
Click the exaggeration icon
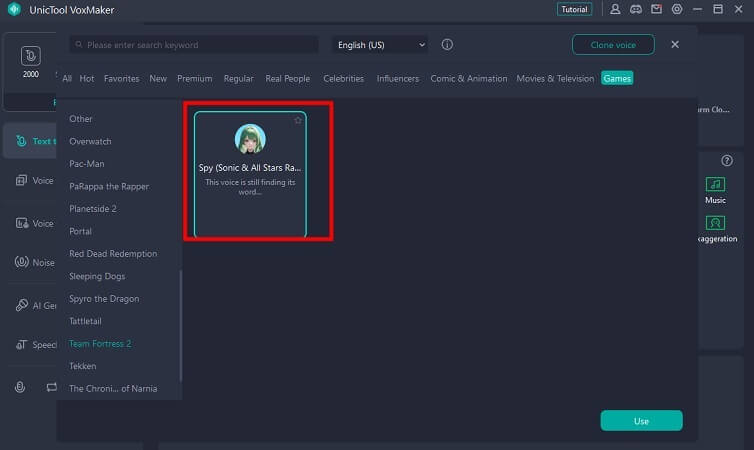tap(716, 223)
